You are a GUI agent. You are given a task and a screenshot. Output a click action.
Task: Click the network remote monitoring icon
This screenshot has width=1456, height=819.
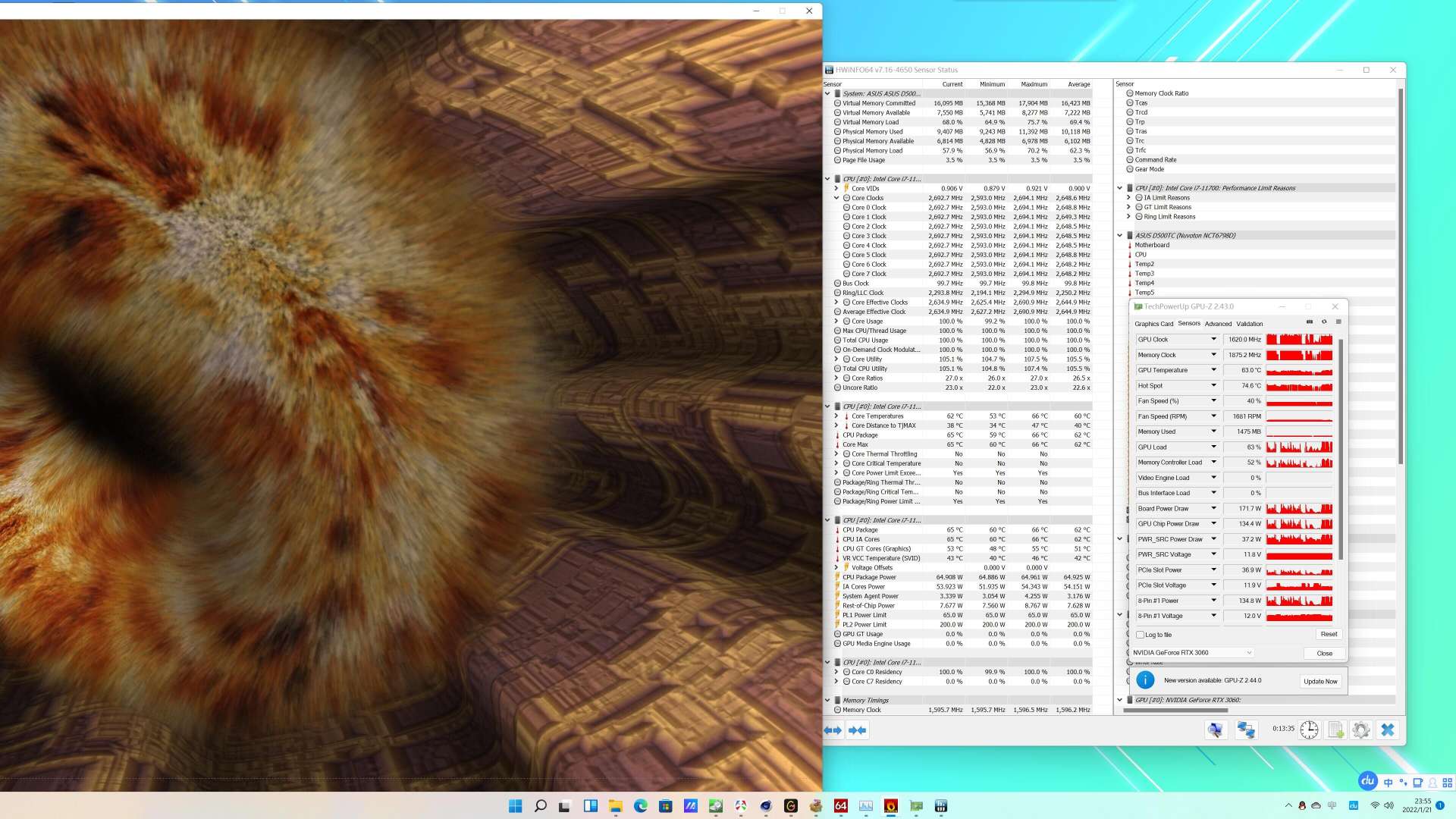click(x=1245, y=730)
